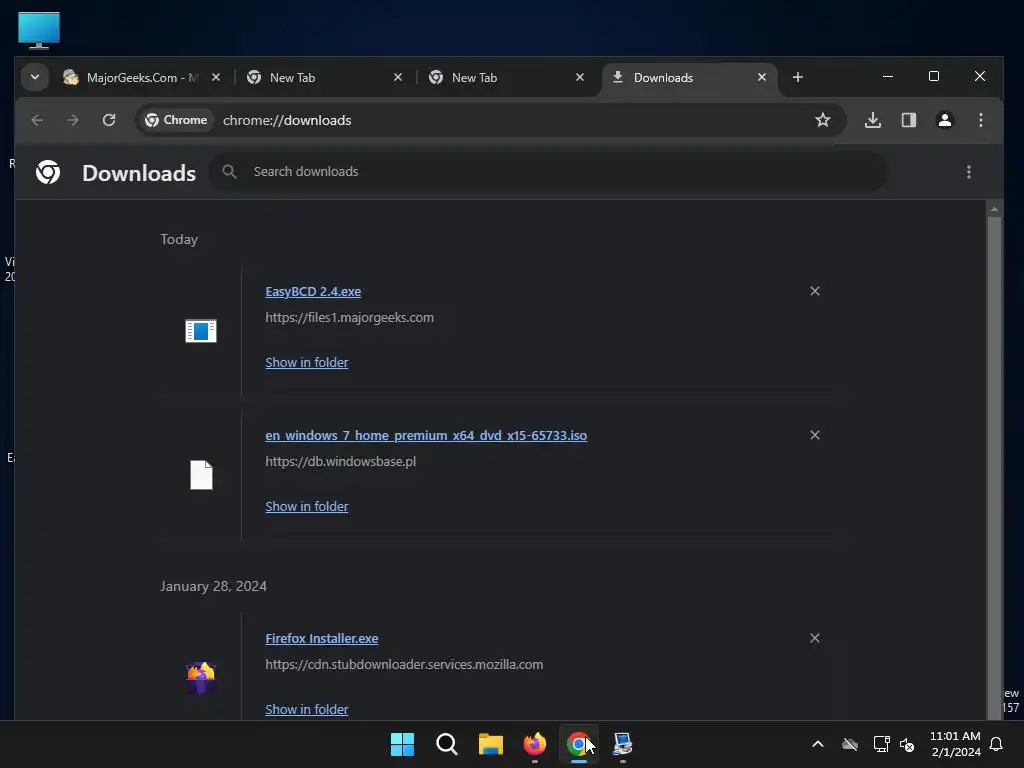Image resolution: width=1024 pixels, height=768 pixels.
Task: Remove the Windows 7 ISO from list
Action: coord(814,435)
